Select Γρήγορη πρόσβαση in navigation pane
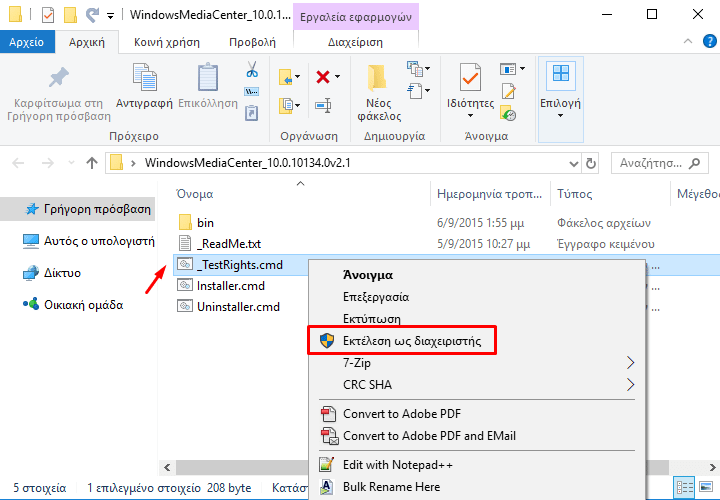The height and width of the screenshot is (500, 720). pyautogui.click(x=78, y=209)
